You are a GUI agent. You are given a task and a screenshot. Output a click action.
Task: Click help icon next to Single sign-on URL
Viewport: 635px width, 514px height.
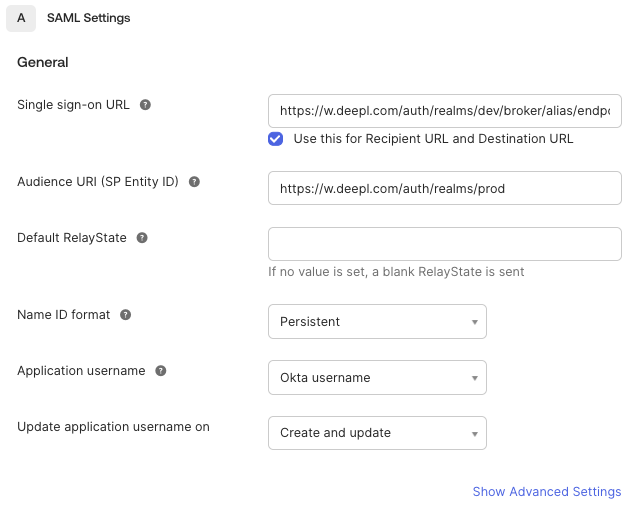(x=145, y=105)
